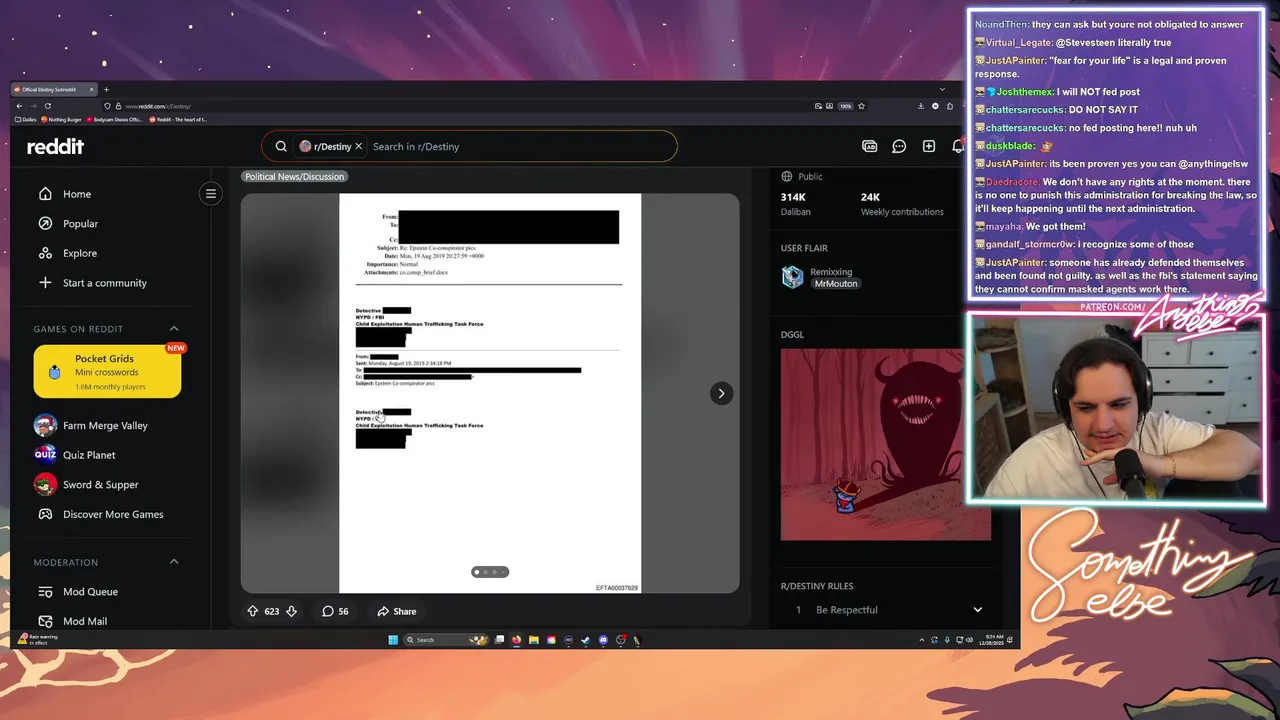
Task: Open the Bodycam Shows Offic... bookmark
Action: 115,120
